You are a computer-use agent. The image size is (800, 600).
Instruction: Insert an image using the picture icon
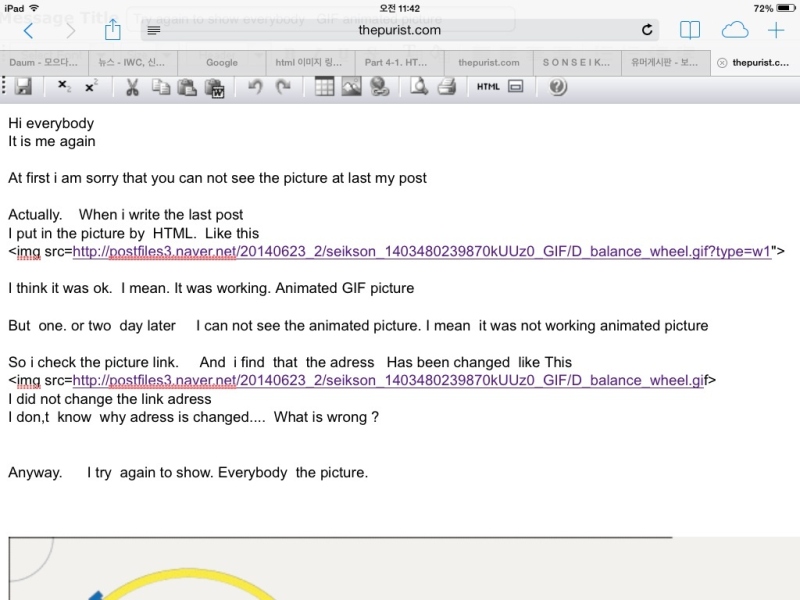tap(351, 87)
